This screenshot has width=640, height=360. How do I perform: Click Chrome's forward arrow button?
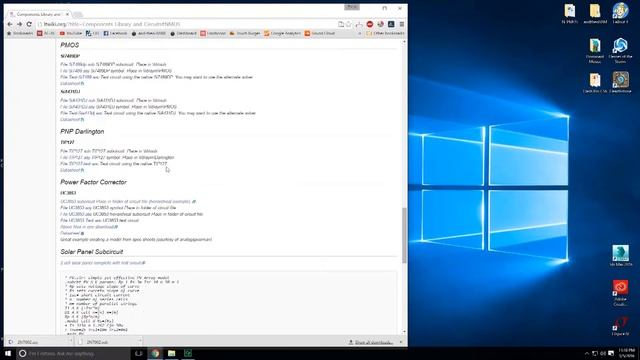tap(19, 24)
